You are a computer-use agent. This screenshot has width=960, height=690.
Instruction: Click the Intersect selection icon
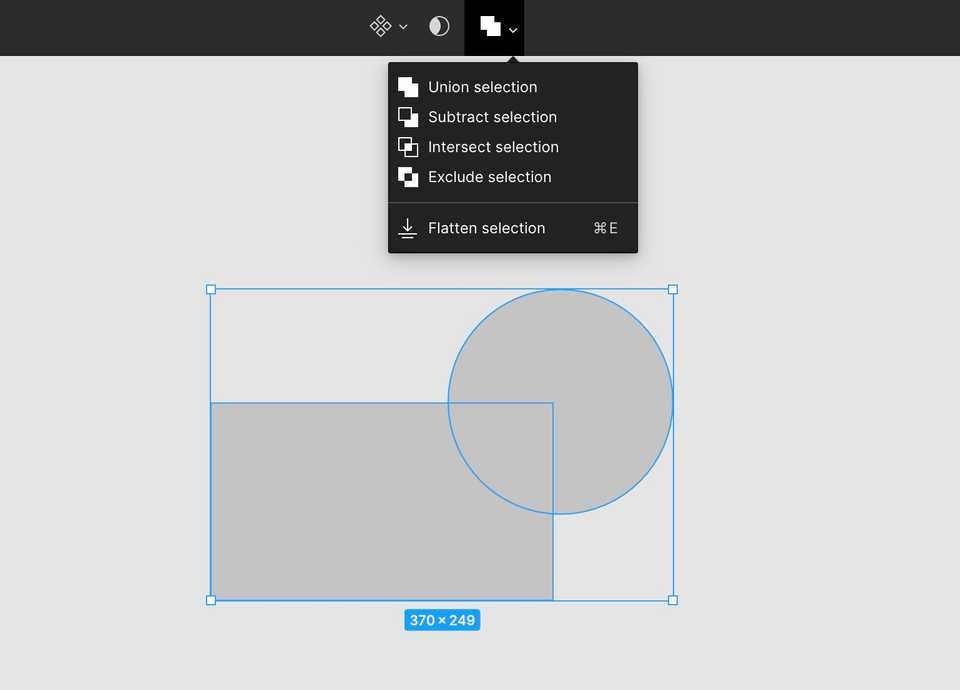tap(407, 147)
